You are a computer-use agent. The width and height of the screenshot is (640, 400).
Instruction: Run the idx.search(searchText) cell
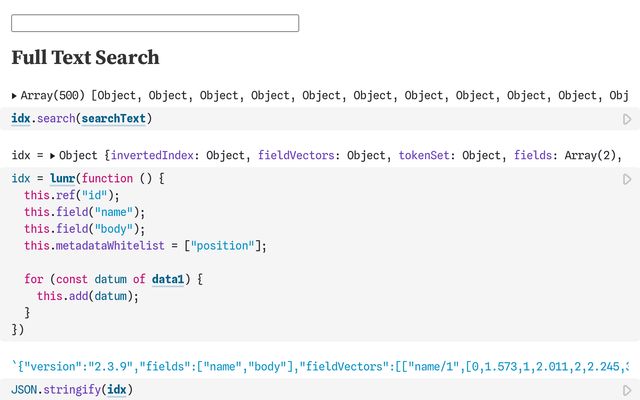pos(627,119)
